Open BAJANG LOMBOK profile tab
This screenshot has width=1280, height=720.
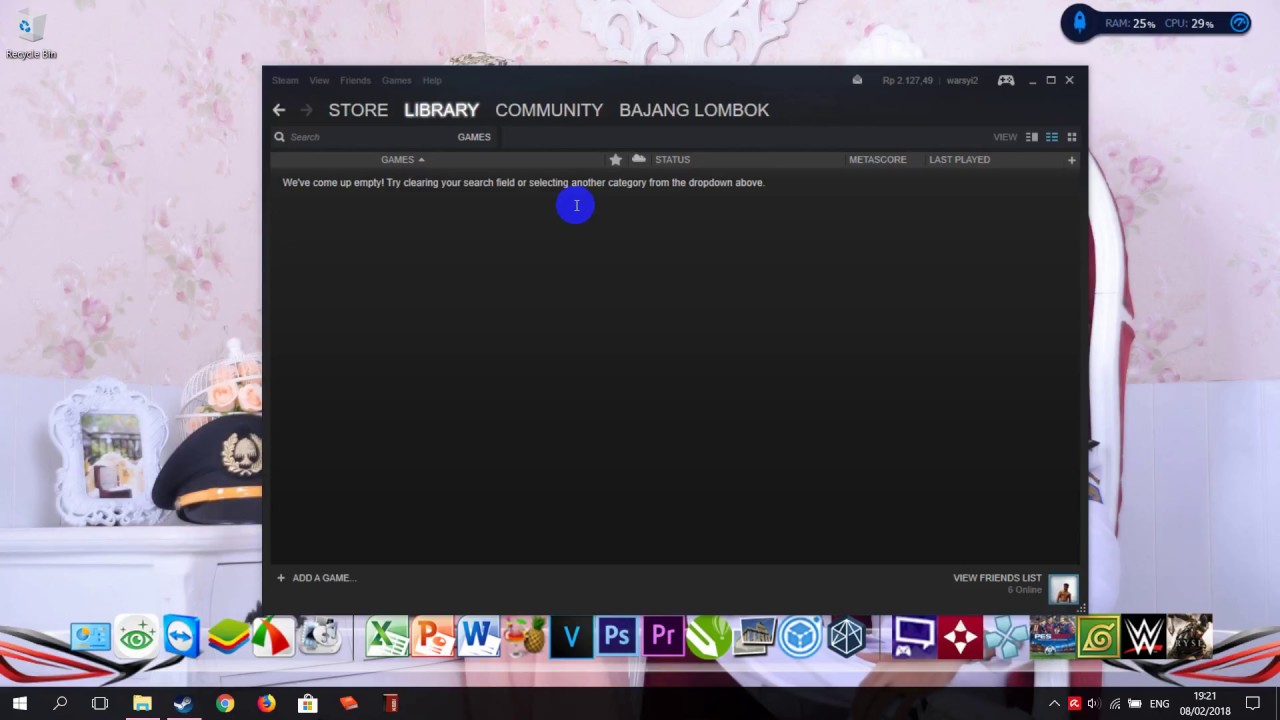point(694,110)
